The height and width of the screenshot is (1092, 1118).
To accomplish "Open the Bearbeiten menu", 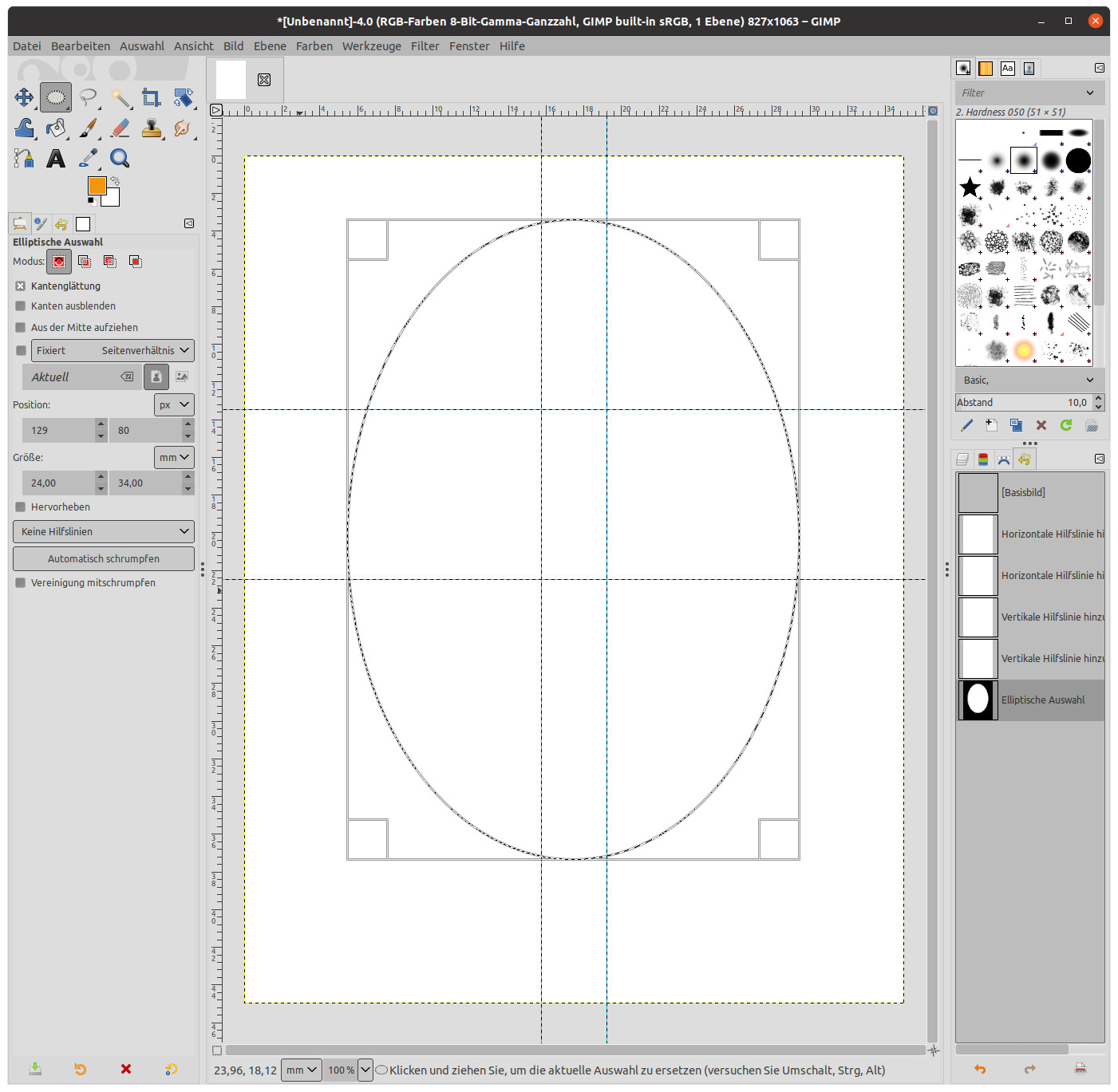I will coord(81,46).
